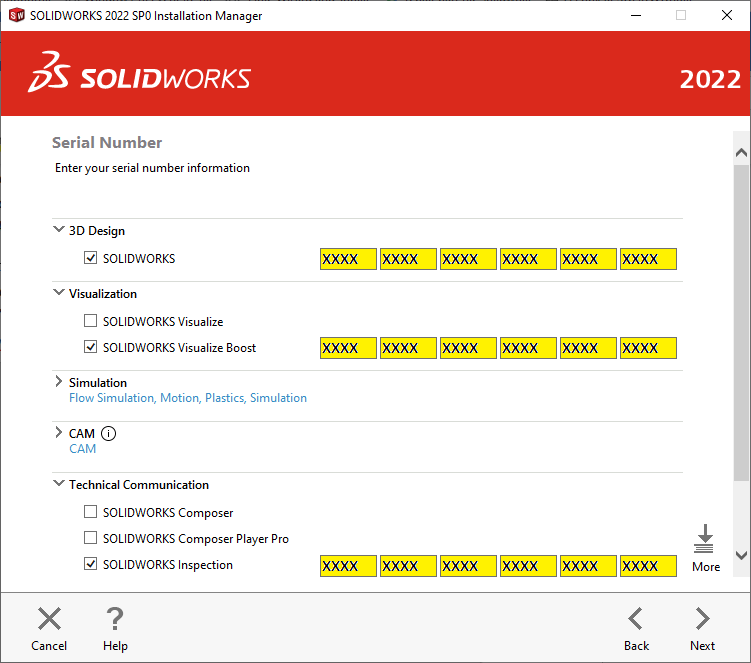Click the Cancel X icon
The image size is (751, 663).
49,619
